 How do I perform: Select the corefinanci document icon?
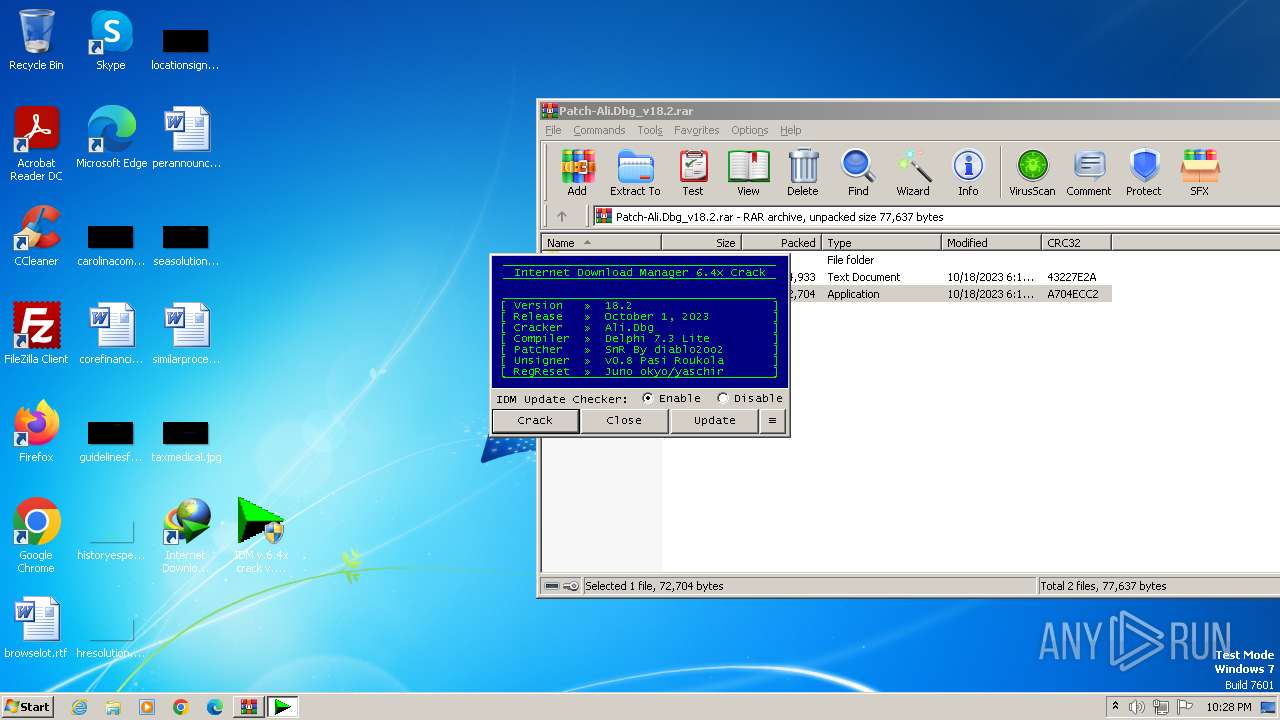click(111, 334)
